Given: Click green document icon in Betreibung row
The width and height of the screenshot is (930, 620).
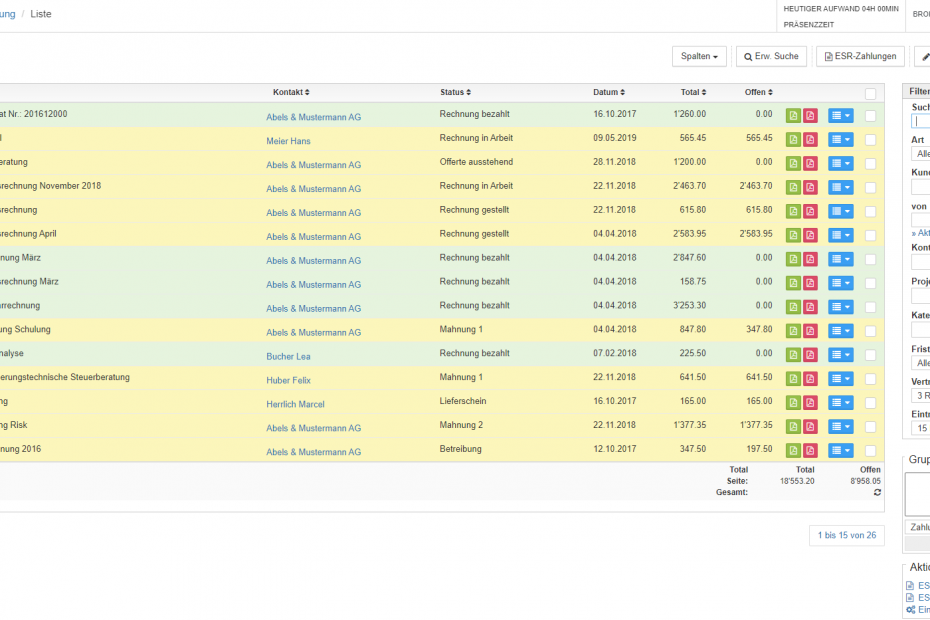Looking at the screenshot, I should tap(793, 450).
